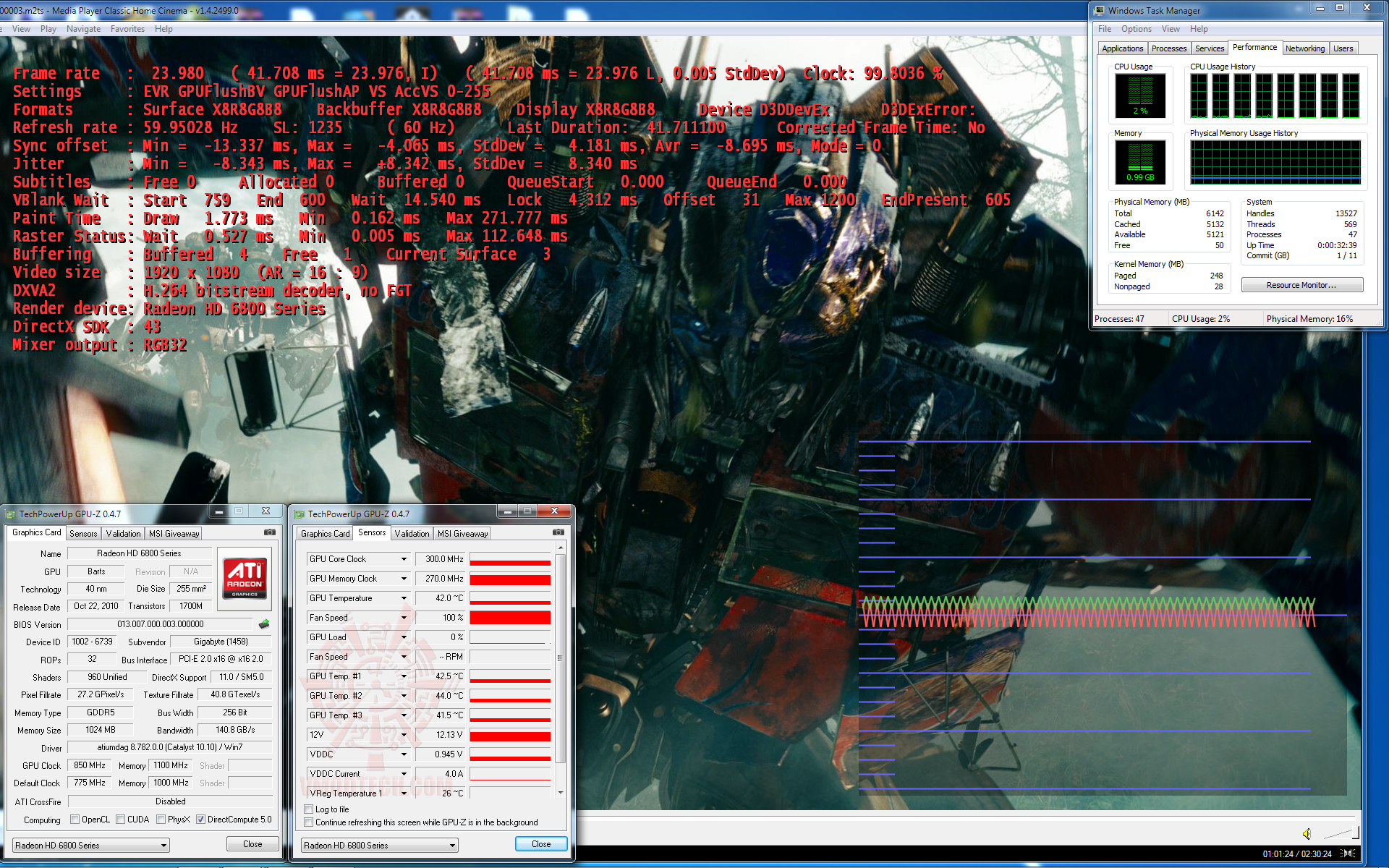Open the Navigate menu in Media Player Classic

[x=83, y=29]
